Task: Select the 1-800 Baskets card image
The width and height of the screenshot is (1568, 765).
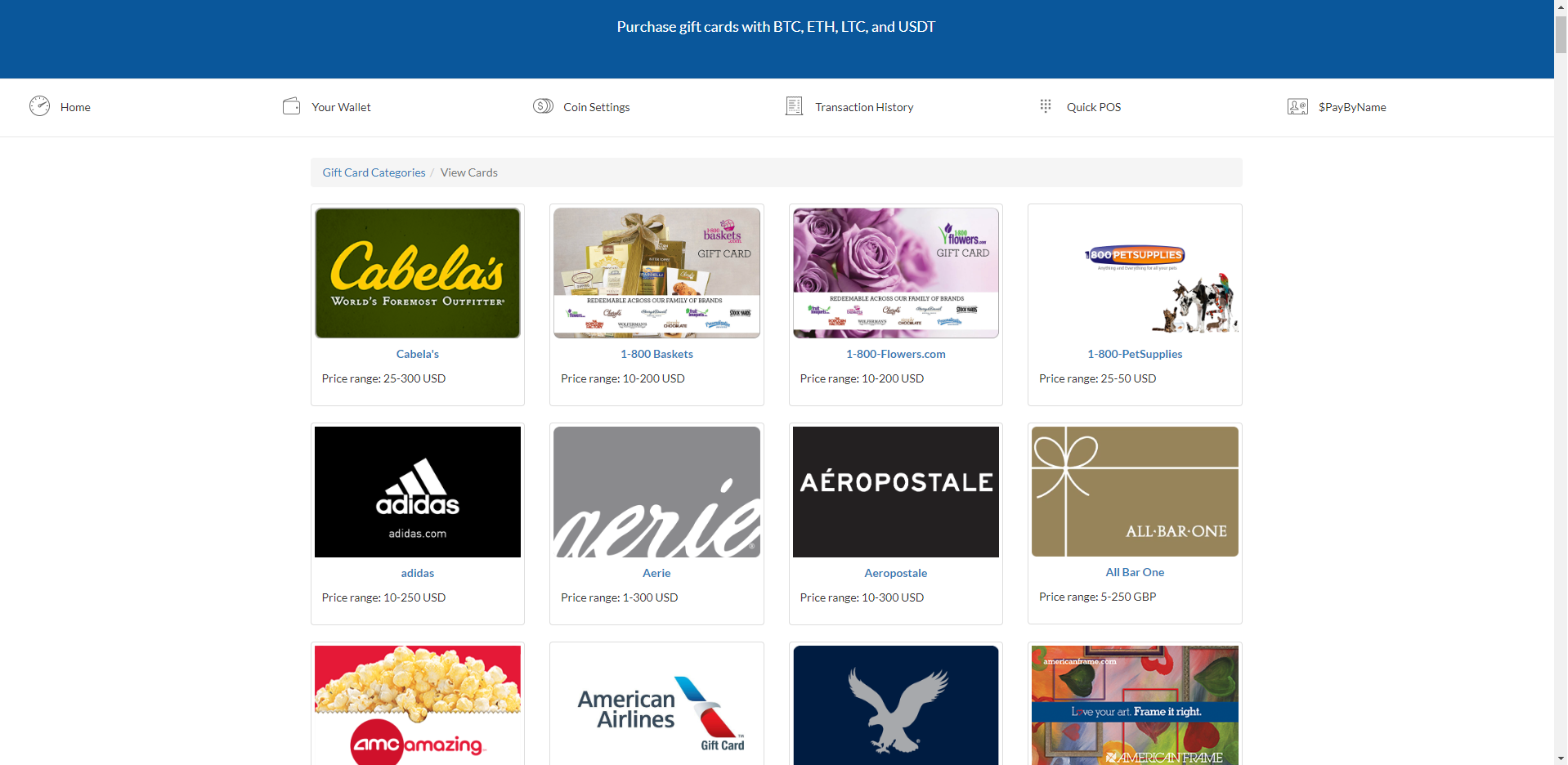Action: pos(656,273)
